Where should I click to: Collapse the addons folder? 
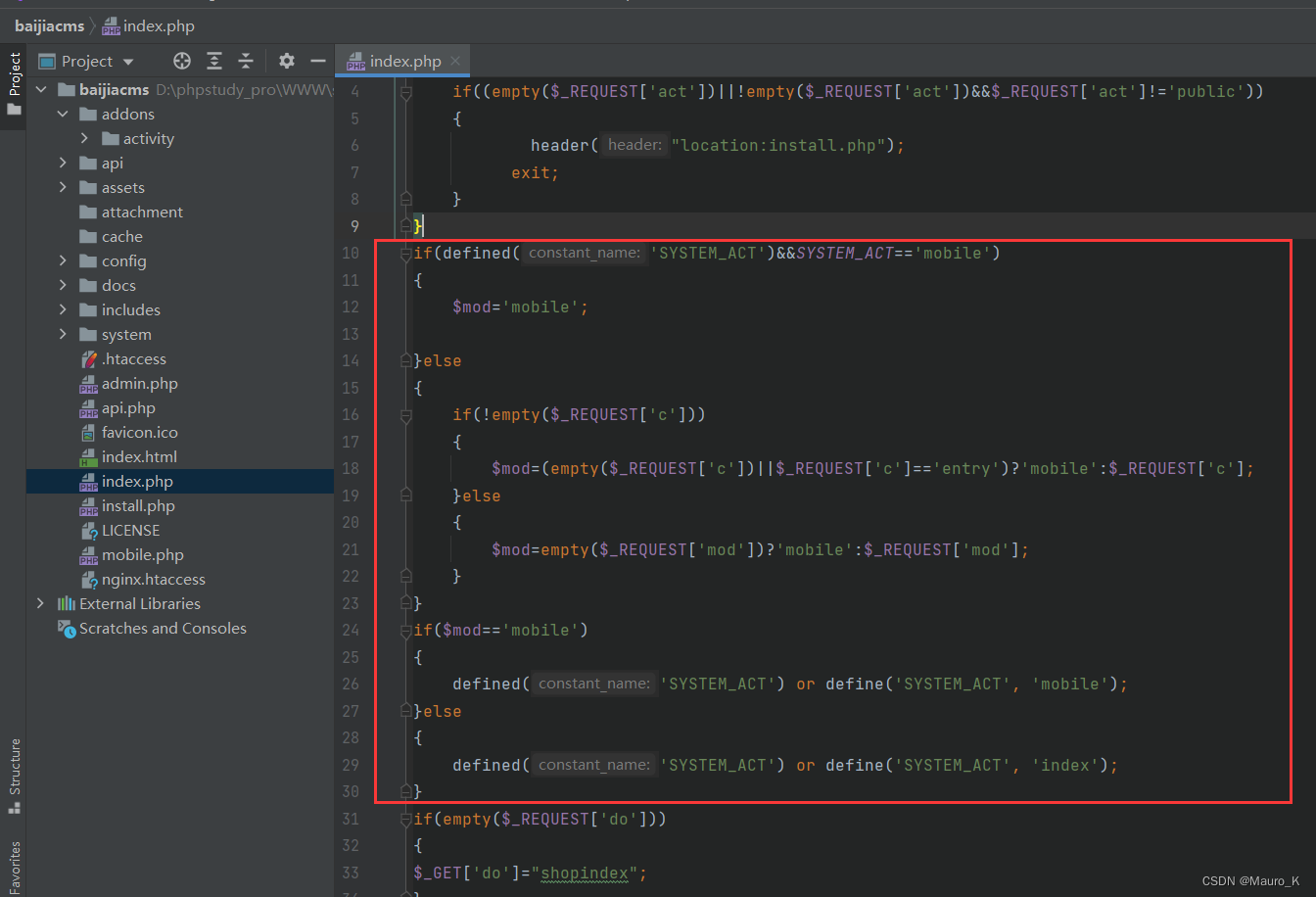(63, 115)
